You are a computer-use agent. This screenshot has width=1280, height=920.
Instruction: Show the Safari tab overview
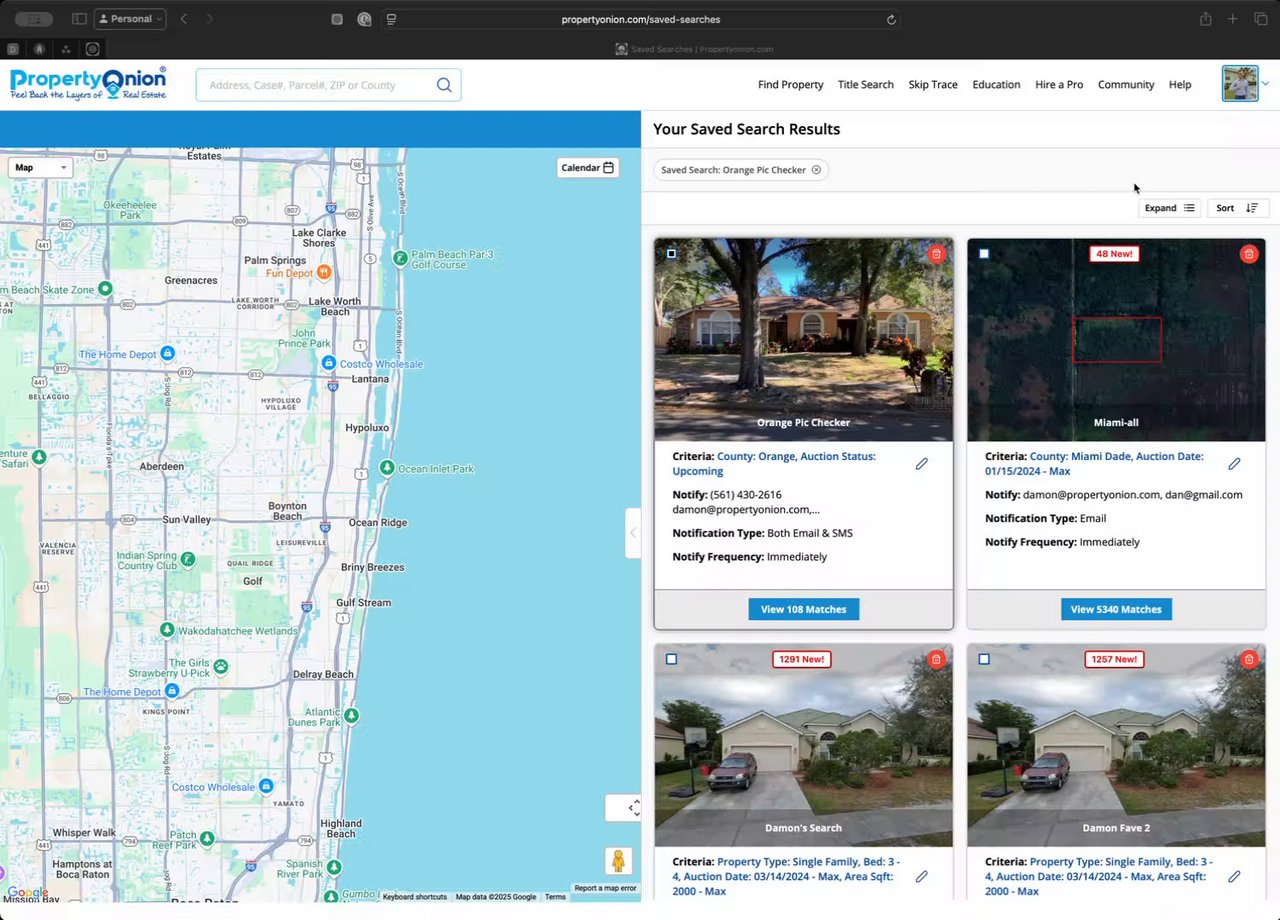point(1260,19)
